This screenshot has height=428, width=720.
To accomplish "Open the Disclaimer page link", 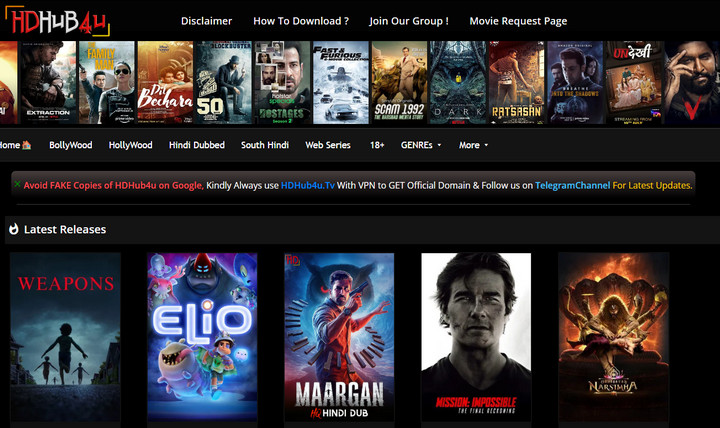I will tap(206, 21).
